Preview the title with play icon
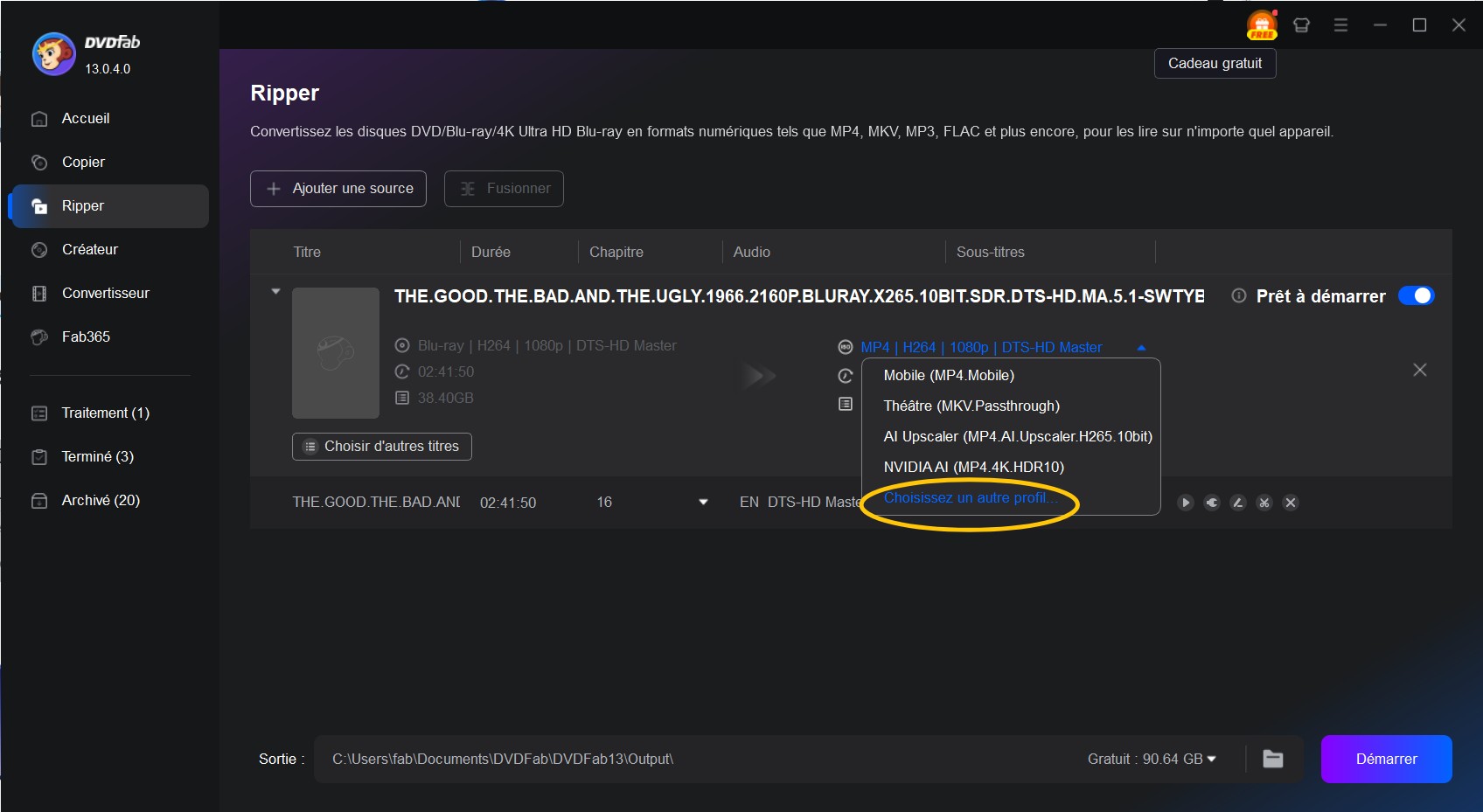The height and width of the screenshot is (812, 1483). [1186, 503]
